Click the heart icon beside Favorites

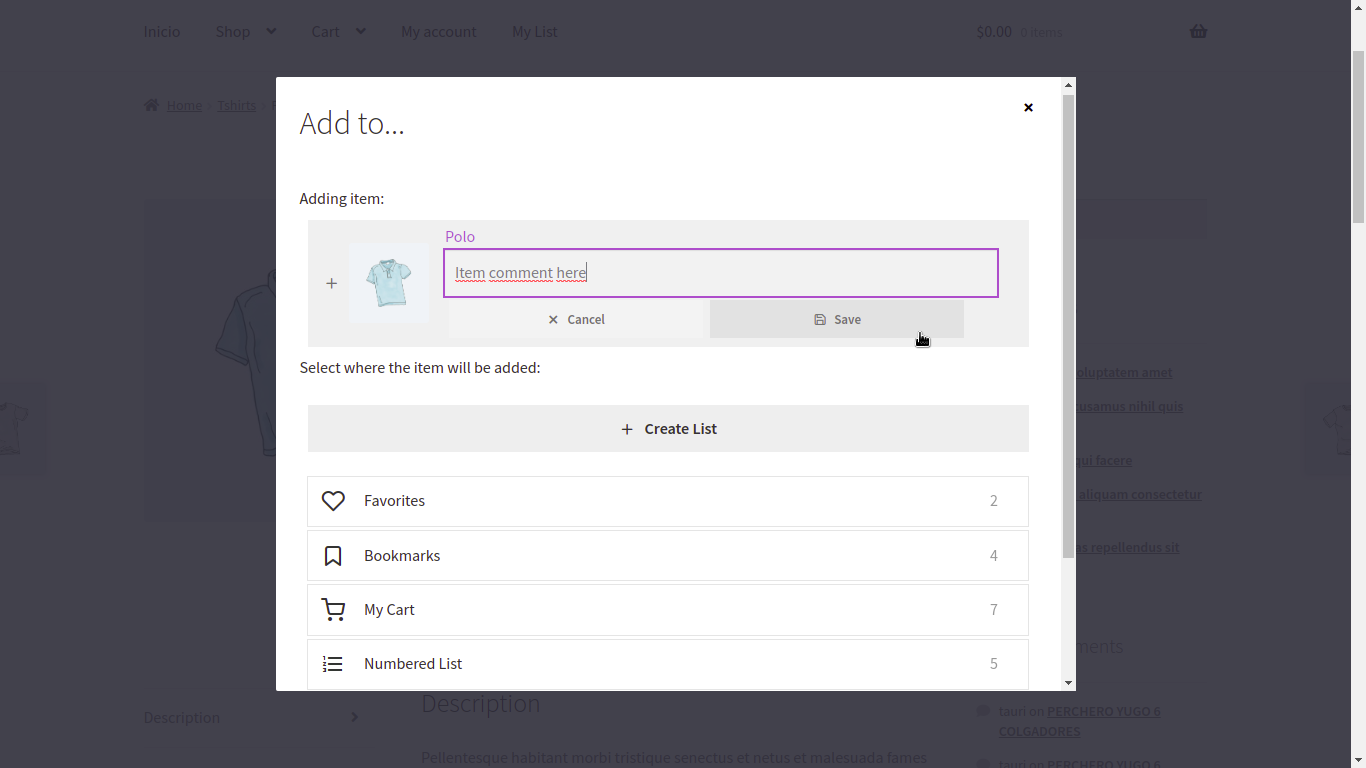[333, 501]
